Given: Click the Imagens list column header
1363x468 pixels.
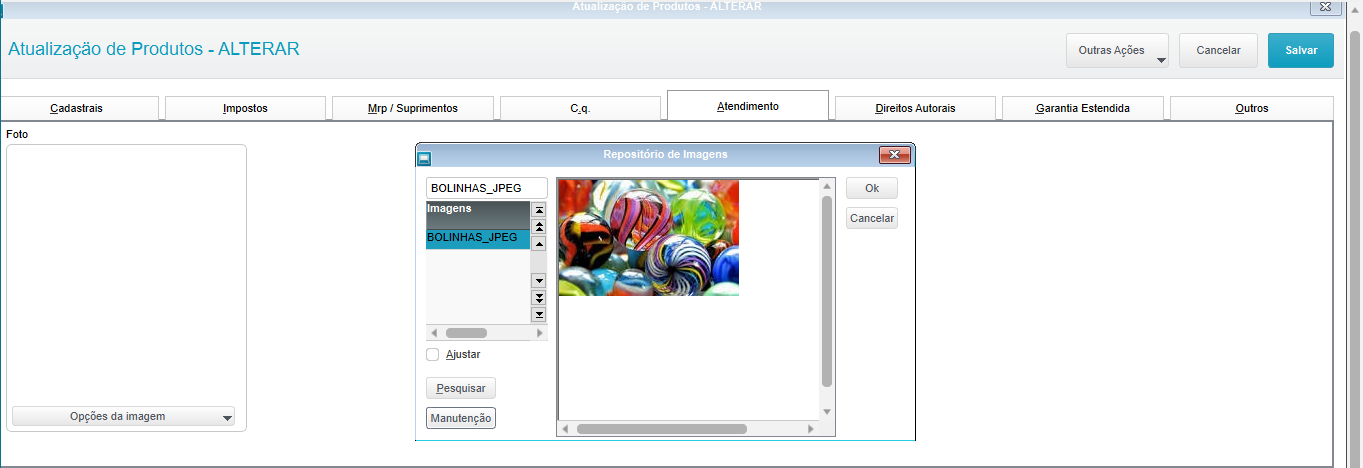Looking at the screenshot, I should pyautogui.click(x=478, y=215).
